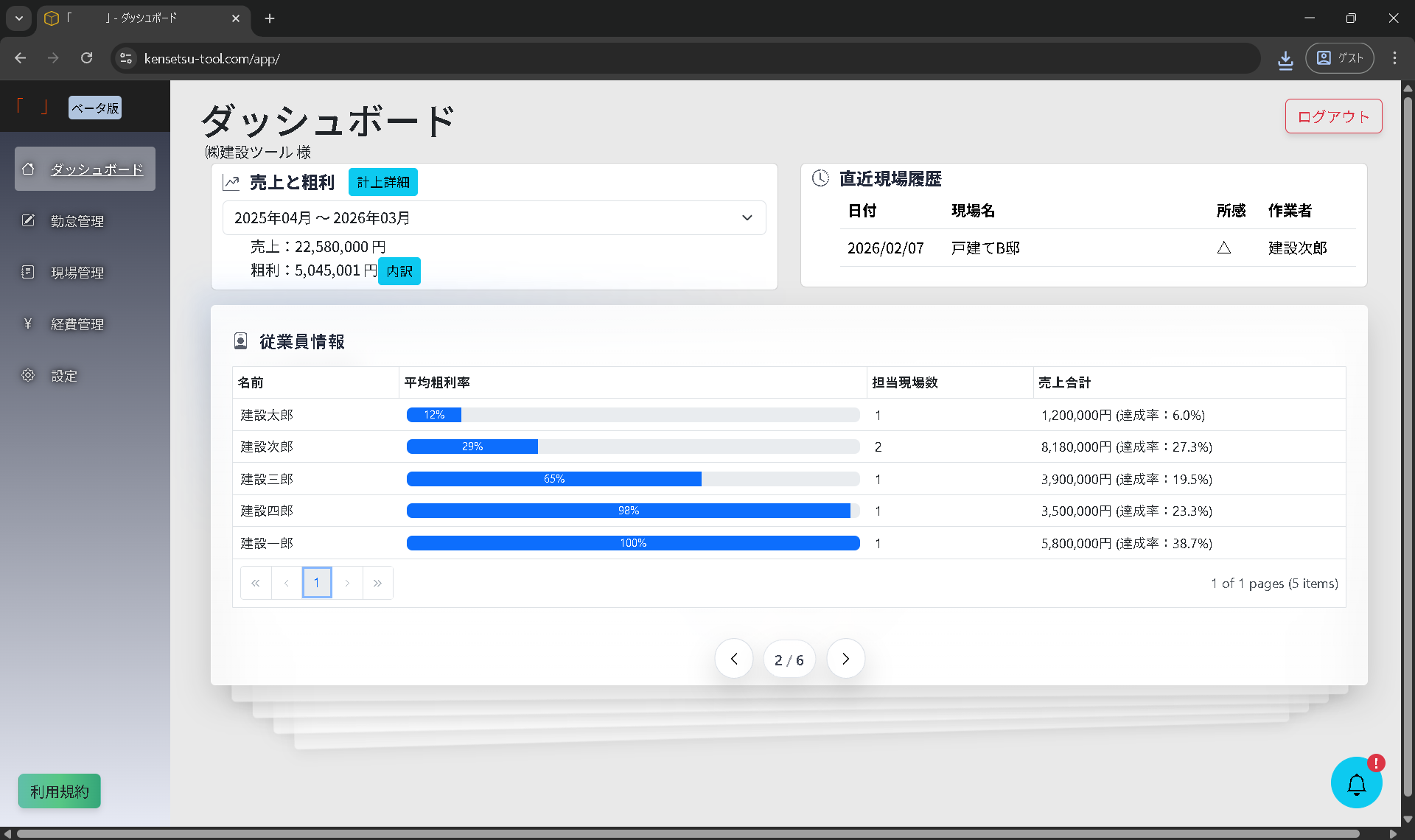Open the tab search chevron in browser

[x=19, y=18]
